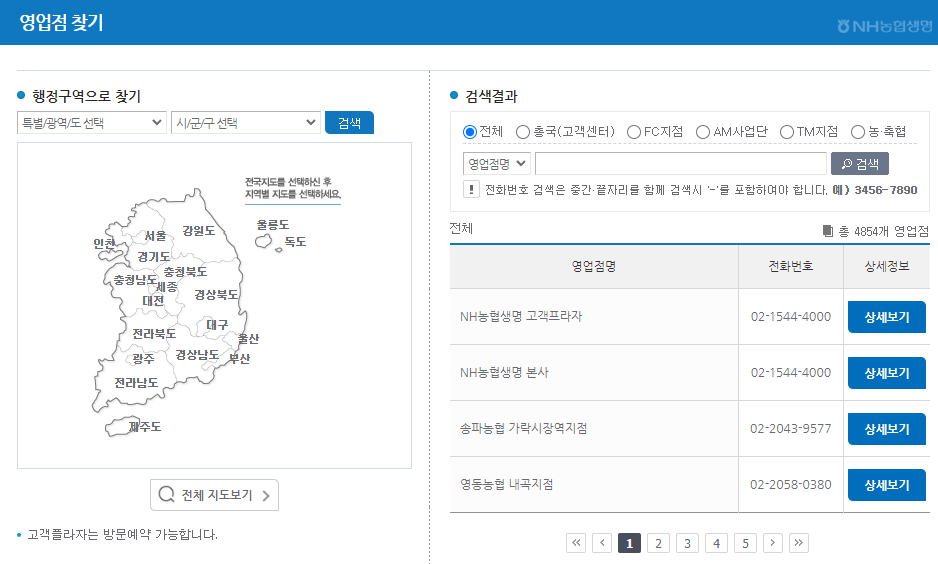The height and width of the screenshot is (564, 938).
Task: View details for NH농협생명 고객프라자
Action: pyautogui.click(x=887, y=317)
